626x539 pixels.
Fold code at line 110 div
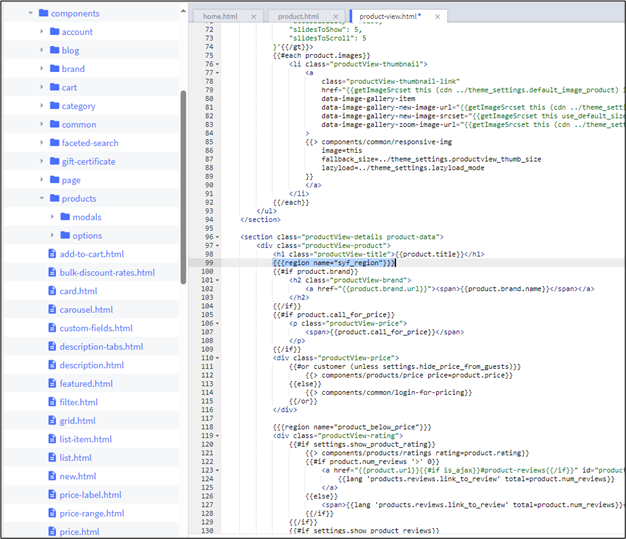218,358
